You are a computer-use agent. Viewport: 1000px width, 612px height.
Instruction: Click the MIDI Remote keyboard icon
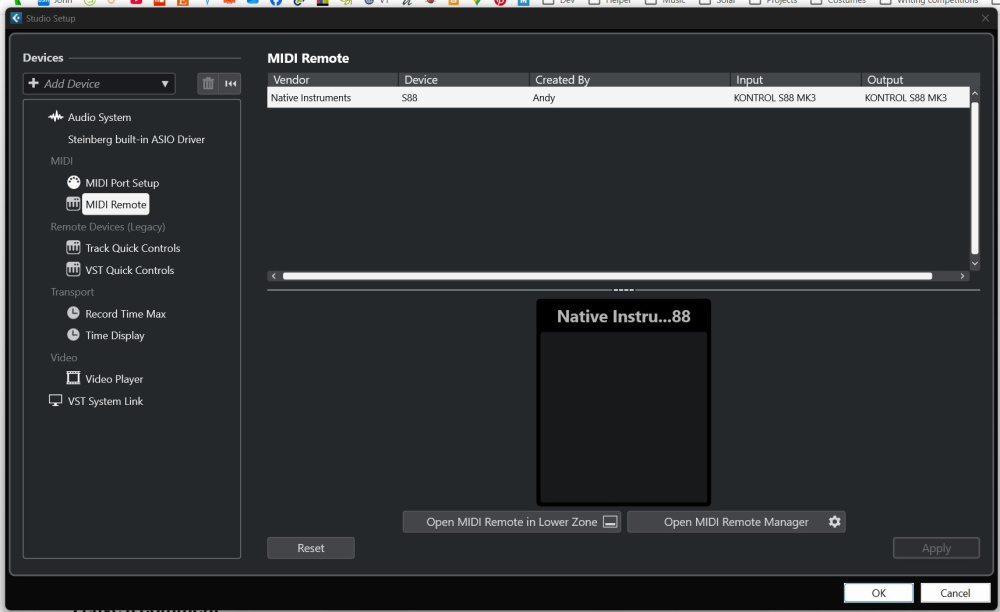click(73, 204)
